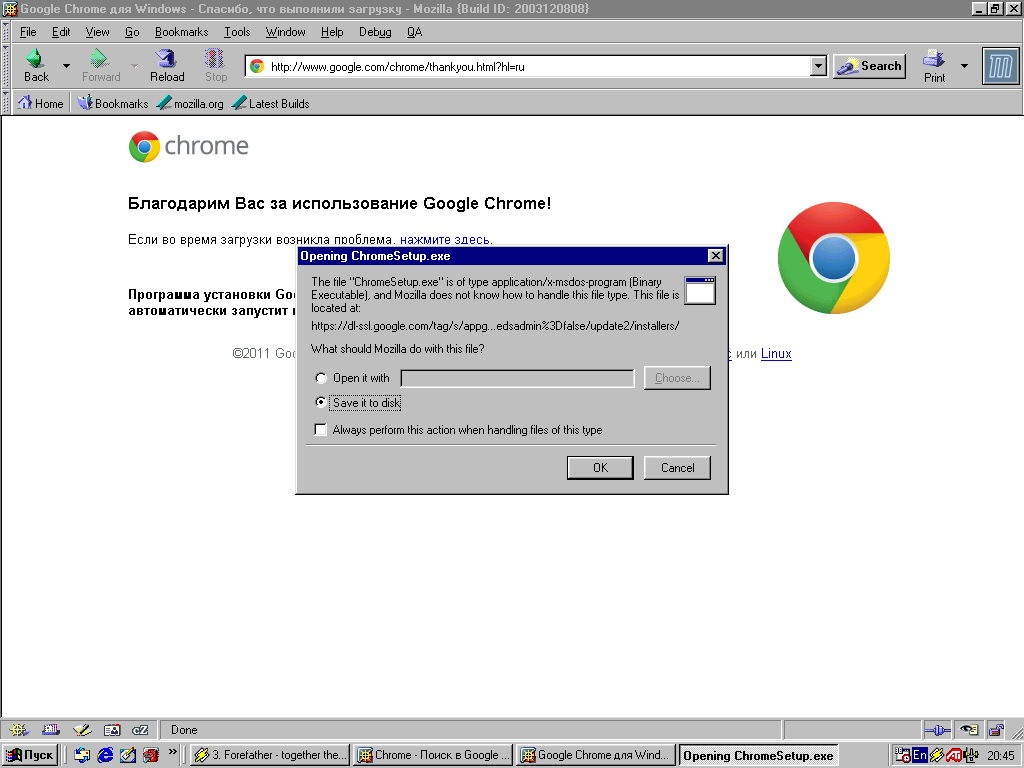Click the ATI tray icon
The image size is (1024, 768).
coord(953,756)
